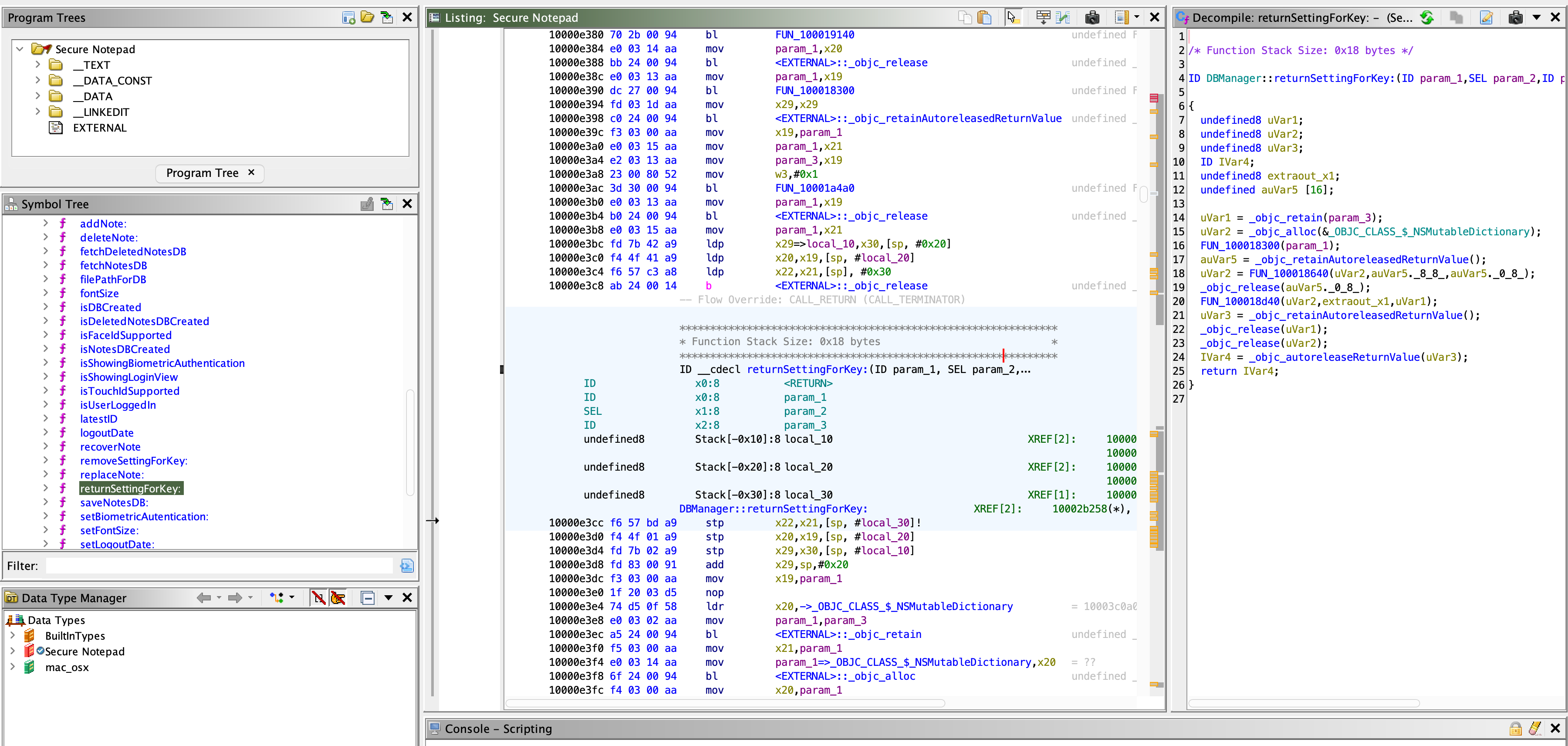Screen dimensions: 1568x746
Task: Click the clear console icon
Action: 1535,728
